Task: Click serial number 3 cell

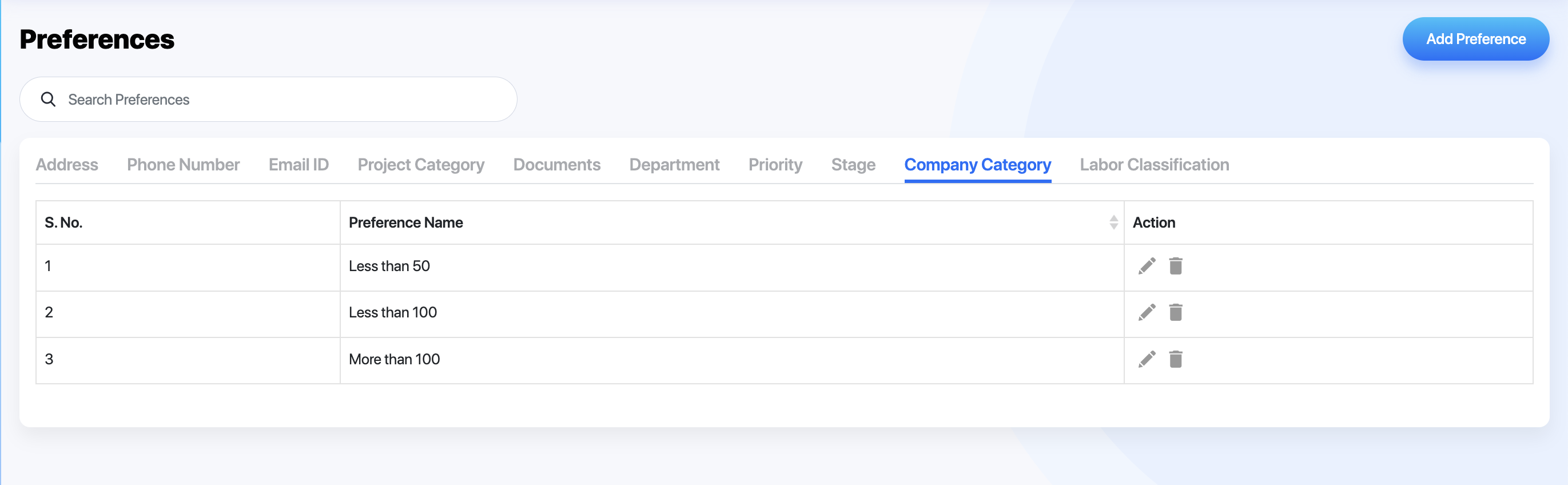Action: pyautogui.click(x=188, y=360)
